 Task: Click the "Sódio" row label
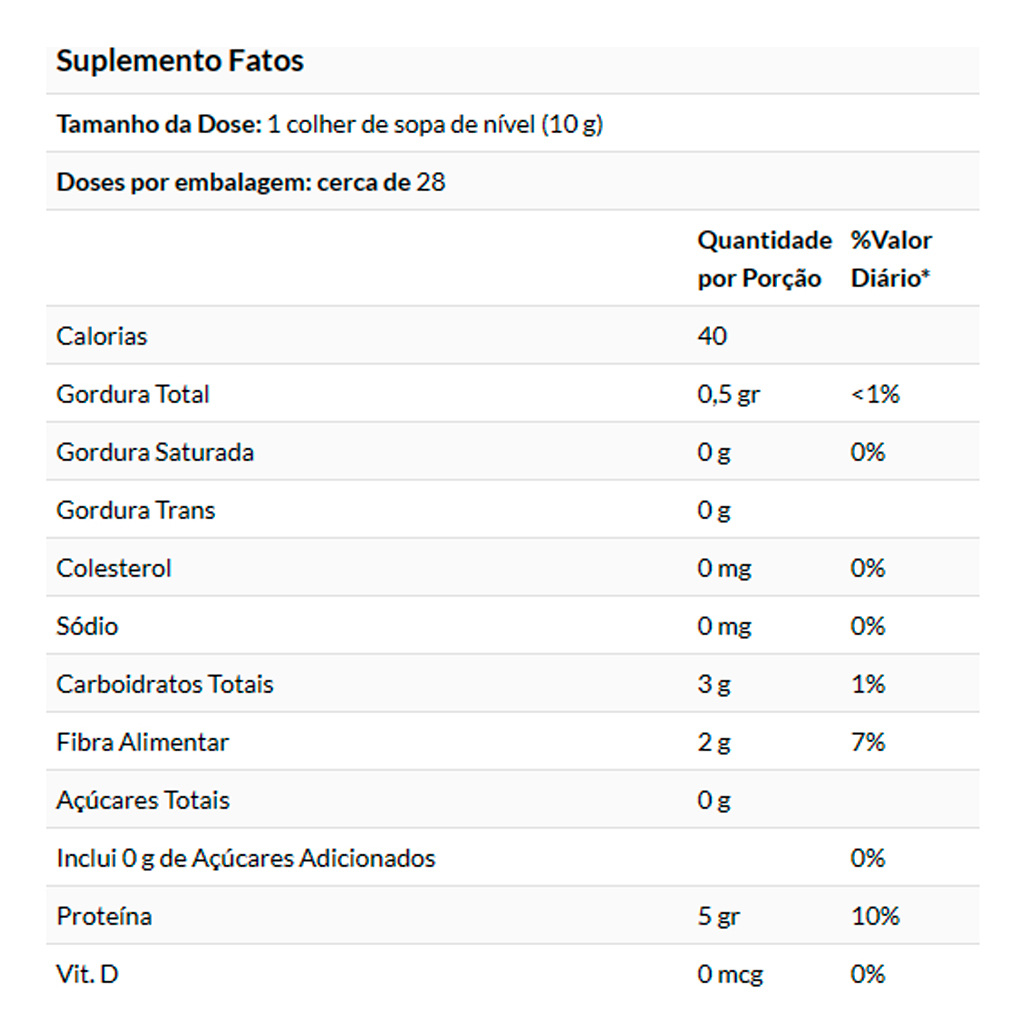[87, 626]
